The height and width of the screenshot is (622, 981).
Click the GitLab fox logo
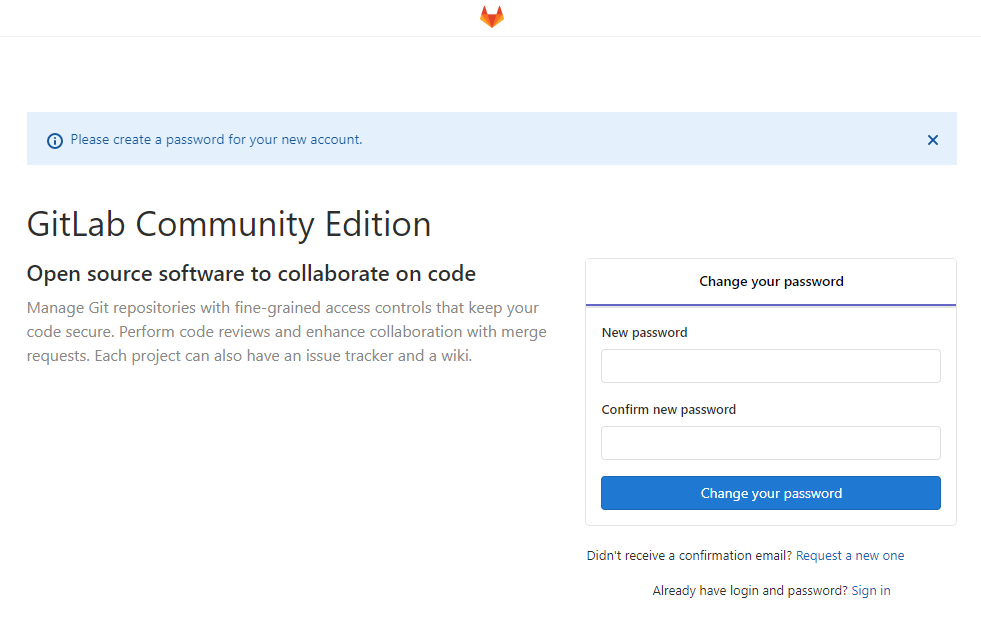[492, 17]
